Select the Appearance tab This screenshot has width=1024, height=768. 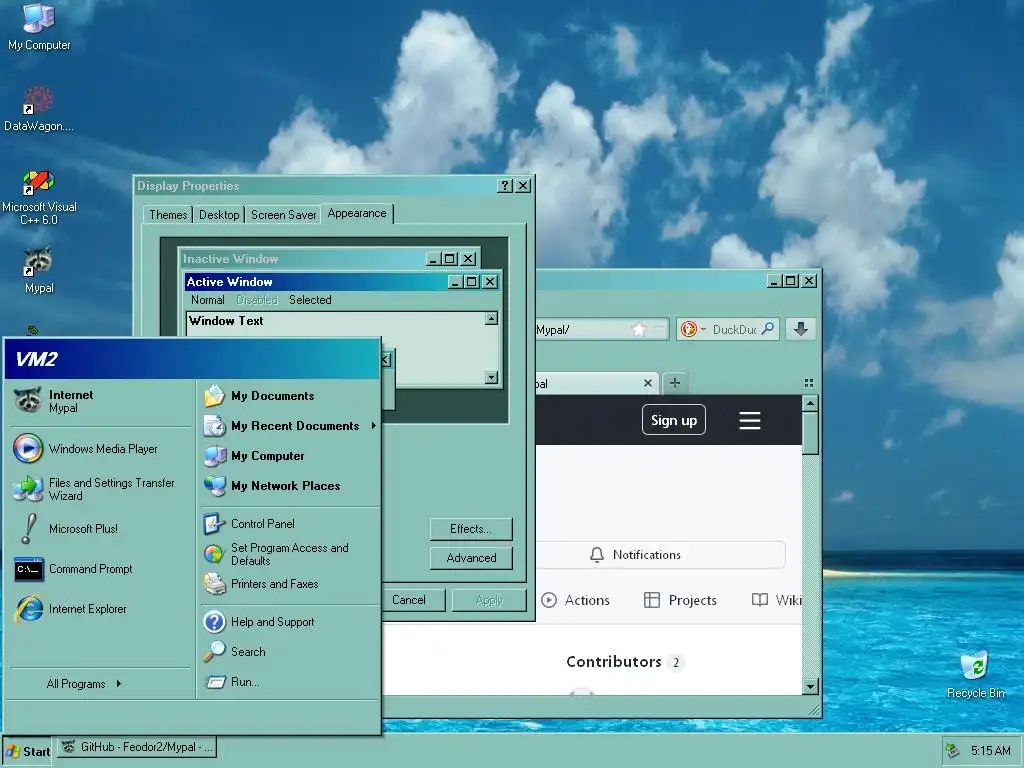click(x=357, y=213)
